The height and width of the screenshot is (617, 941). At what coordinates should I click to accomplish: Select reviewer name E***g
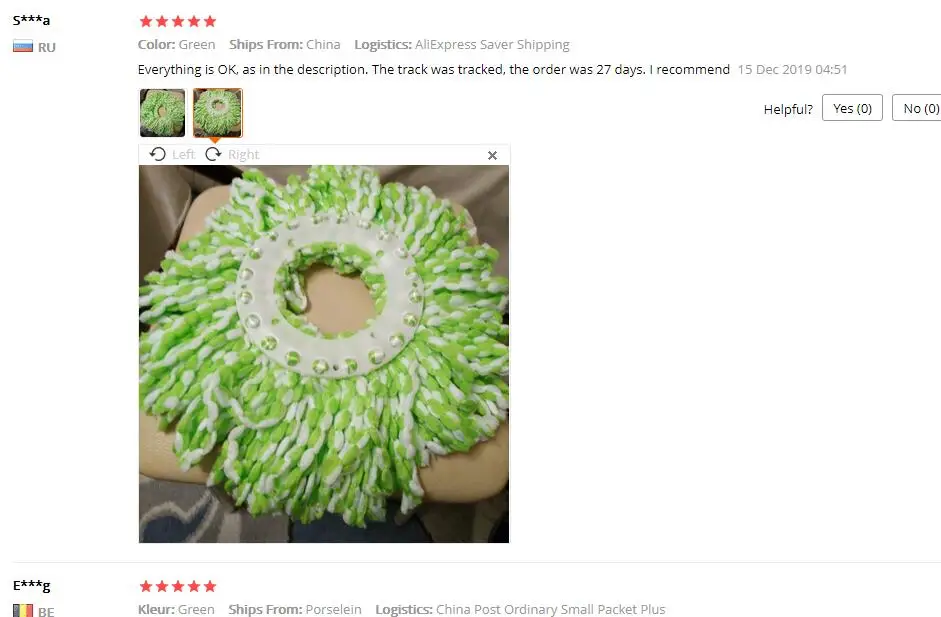click(31, 585)
